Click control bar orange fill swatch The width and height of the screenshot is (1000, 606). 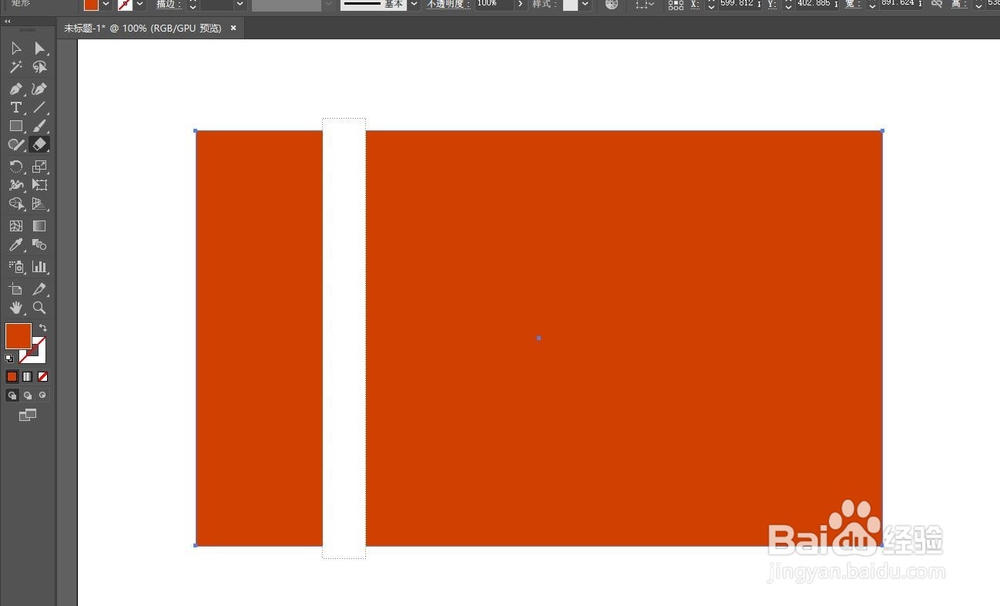point(91,4)
